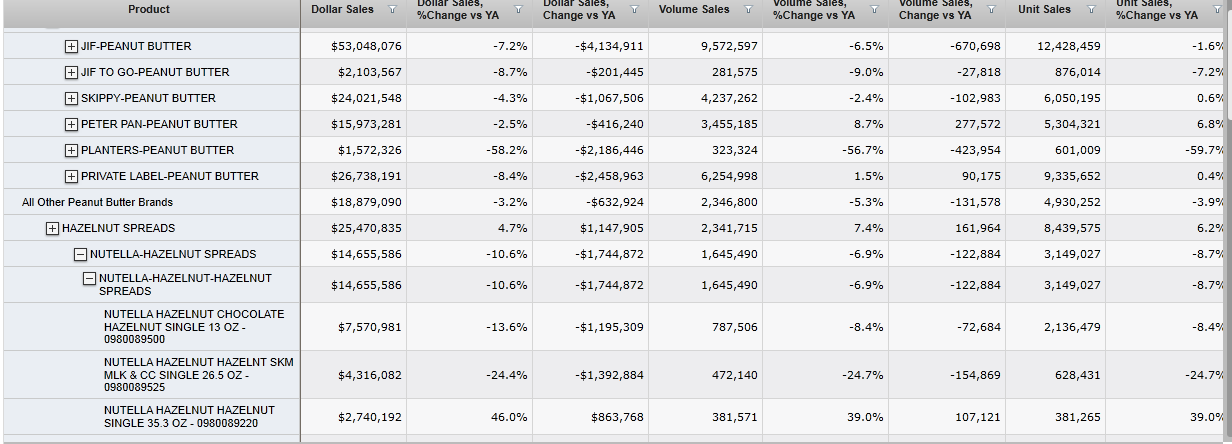Image resolution: width=1232 pixels, height=444 pixels.
Task: Open filter on Dollar Sales Change vs YA
Action: point(636,10)
